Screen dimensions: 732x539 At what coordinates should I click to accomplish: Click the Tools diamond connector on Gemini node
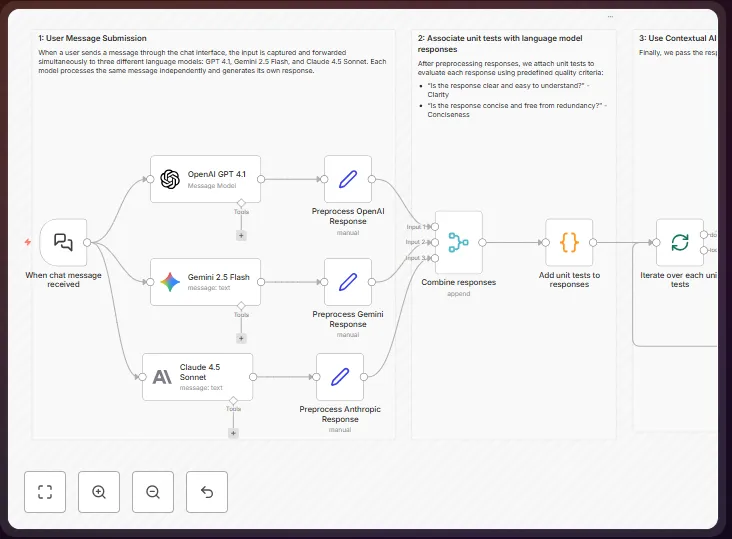click(x=241, y=306)
